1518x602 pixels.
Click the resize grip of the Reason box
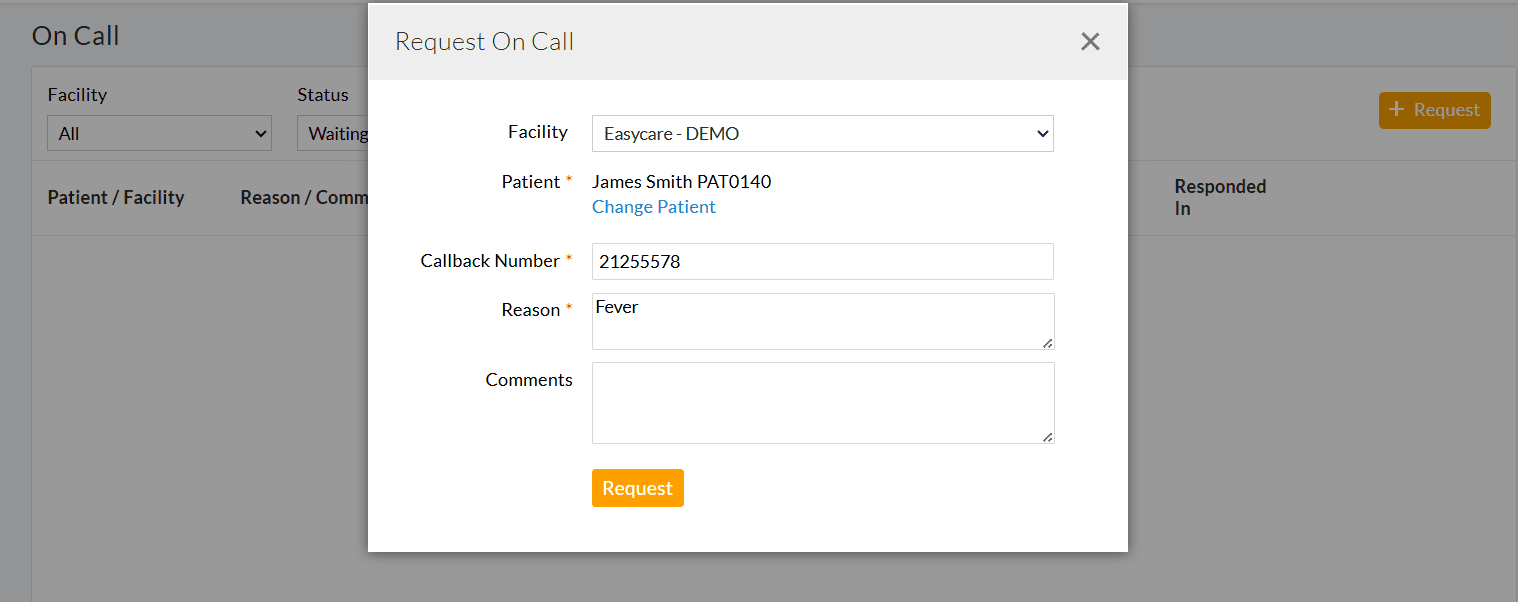(x=1049, y=345)
